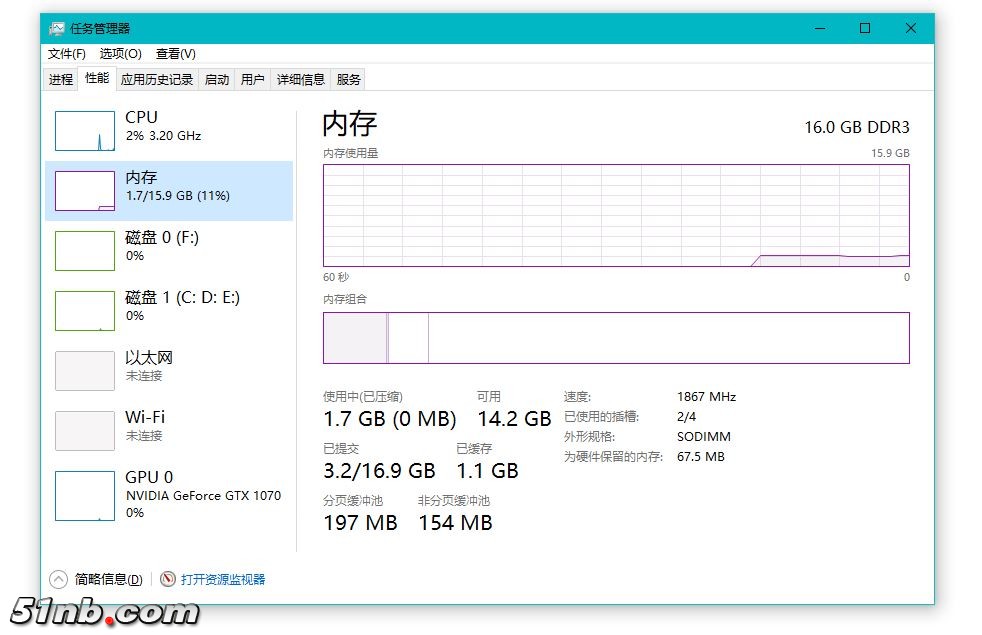Screen dimensions: 982x635
Task: Select the 内存 memory graph thumbnail
Action: point(85,191)
